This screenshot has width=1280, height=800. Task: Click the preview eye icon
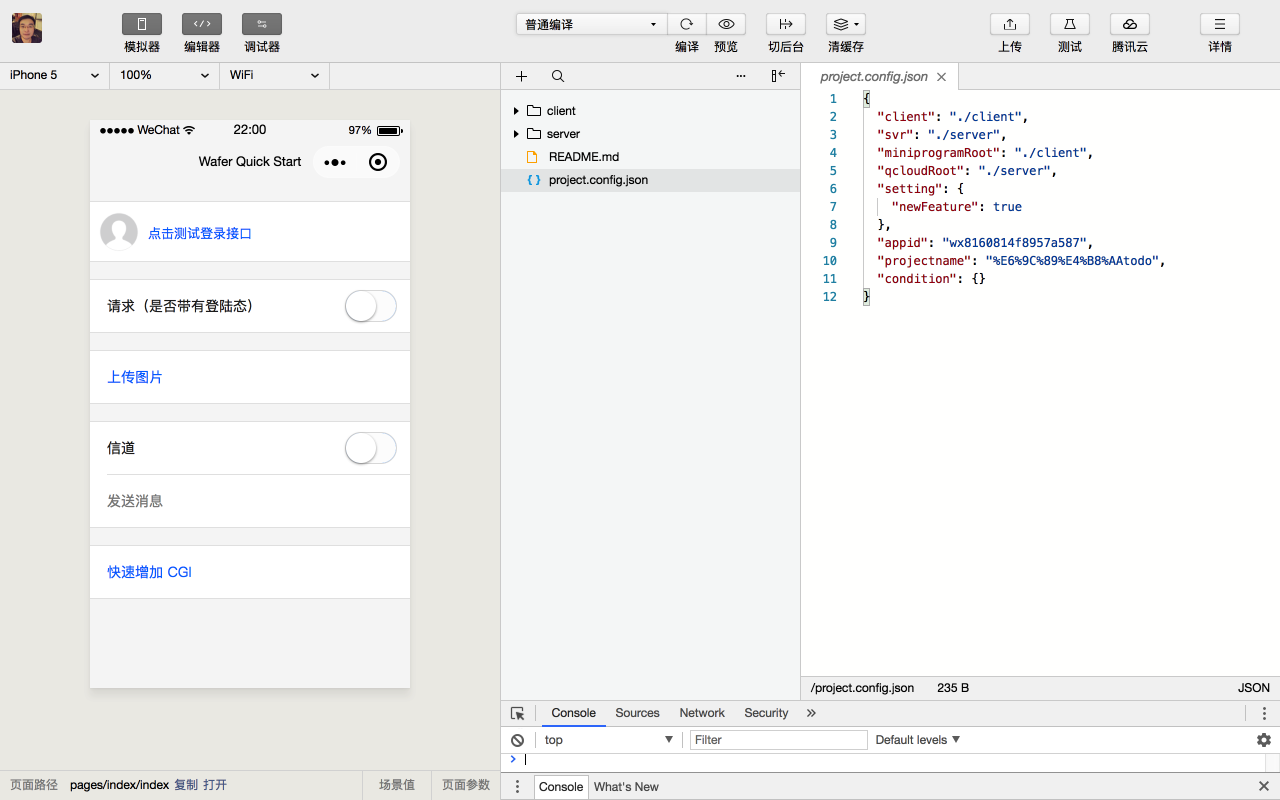[x=726, y=24]
